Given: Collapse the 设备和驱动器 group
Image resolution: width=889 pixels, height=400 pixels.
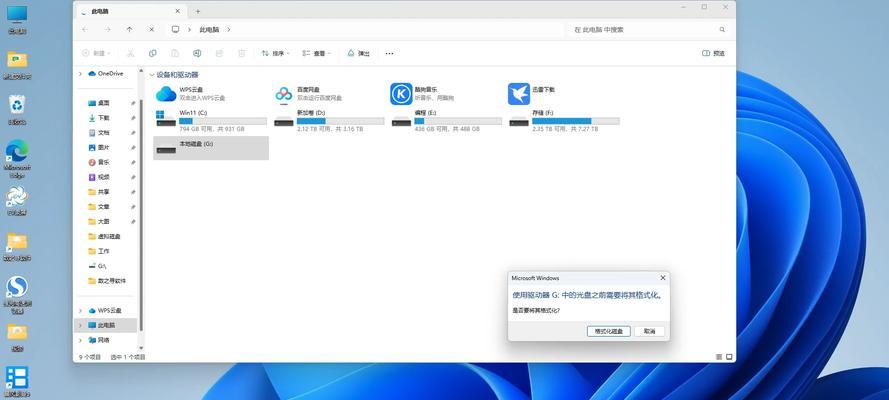Looking at the screenshot, I should (151, 75).
